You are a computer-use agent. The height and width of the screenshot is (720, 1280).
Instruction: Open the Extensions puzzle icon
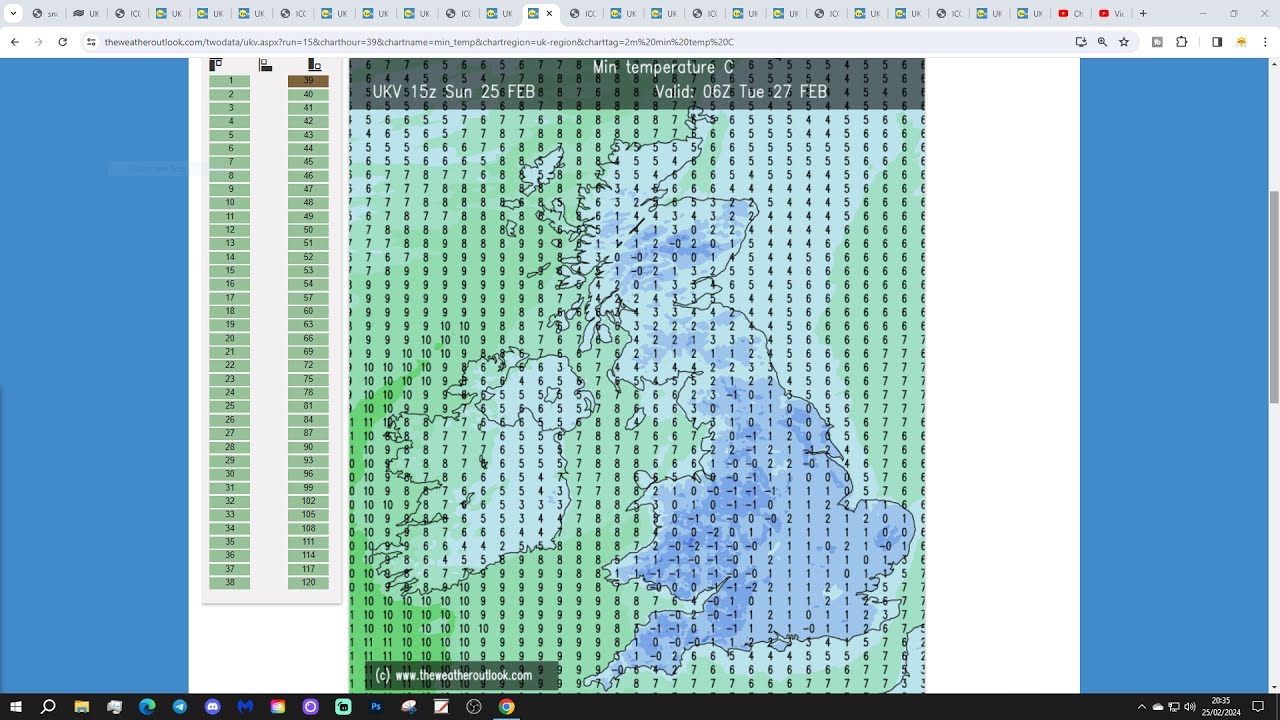(1181, 42)
